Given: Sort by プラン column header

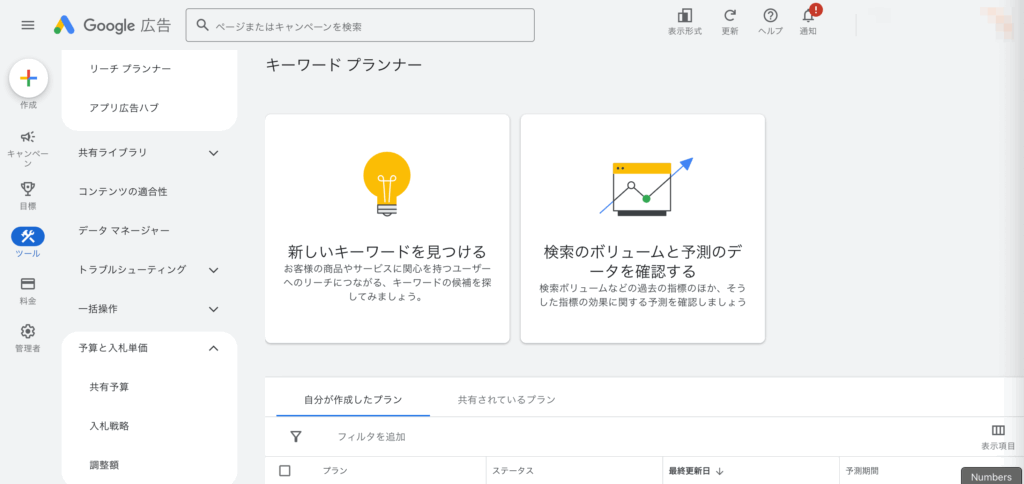Looking at the screenshot, I should point(335,471).
